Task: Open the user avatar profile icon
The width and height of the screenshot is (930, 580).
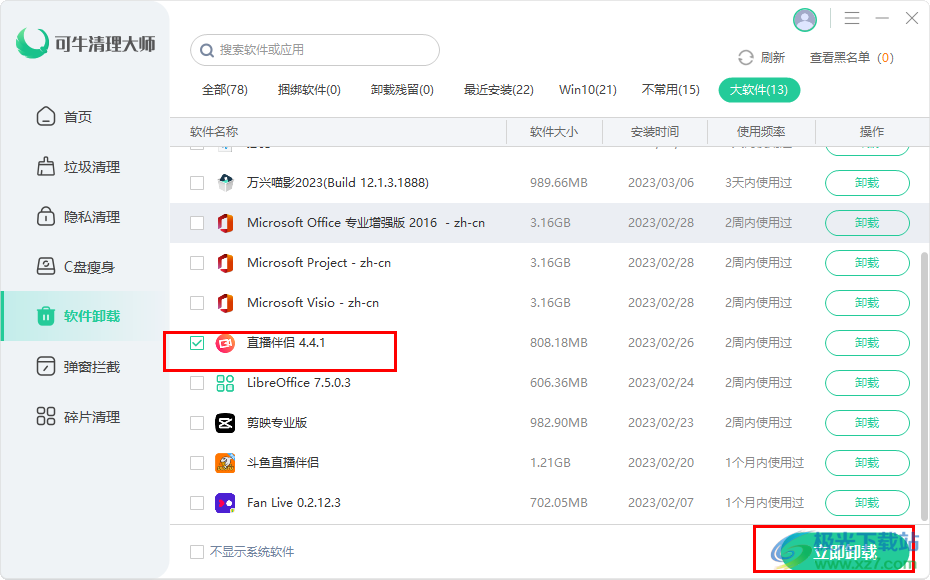Action: click(805, 20)
